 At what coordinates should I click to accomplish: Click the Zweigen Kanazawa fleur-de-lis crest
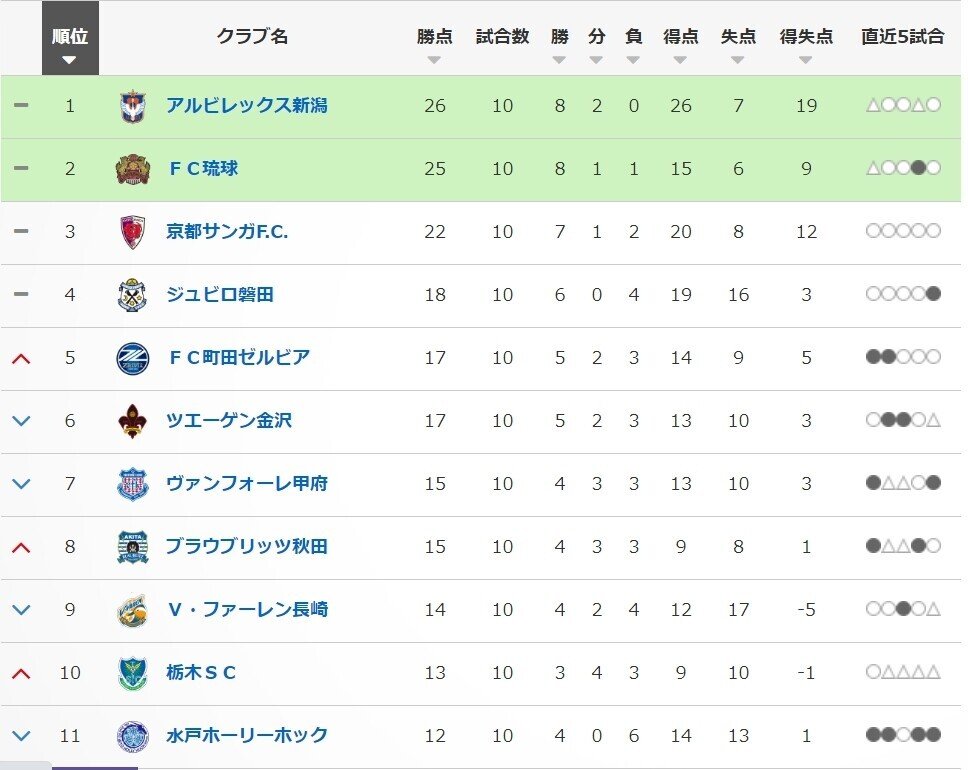[x=132, y=421]
